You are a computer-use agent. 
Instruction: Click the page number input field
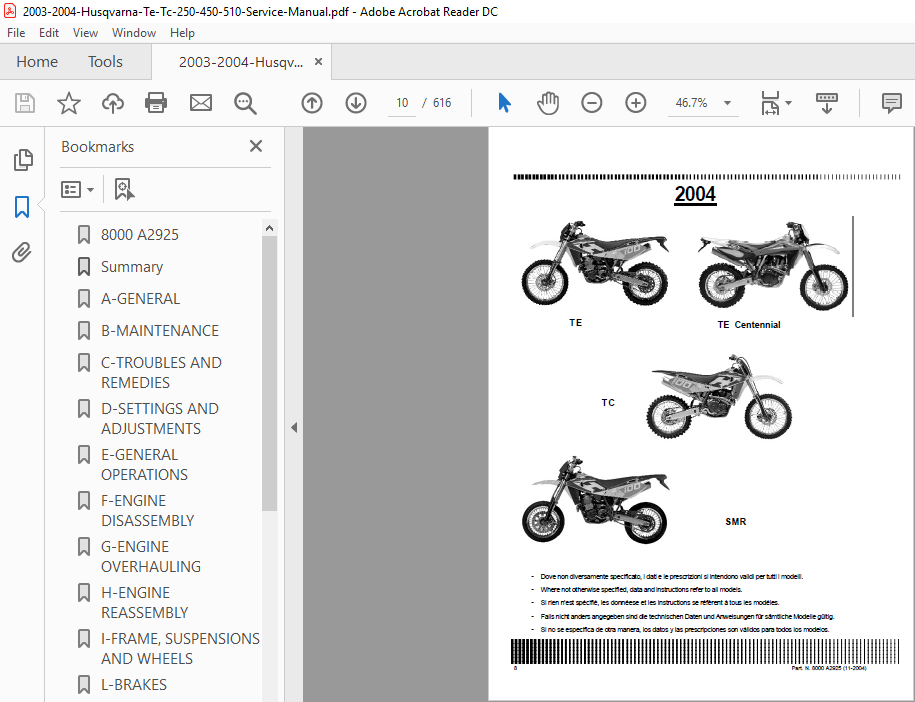(402, 103)
